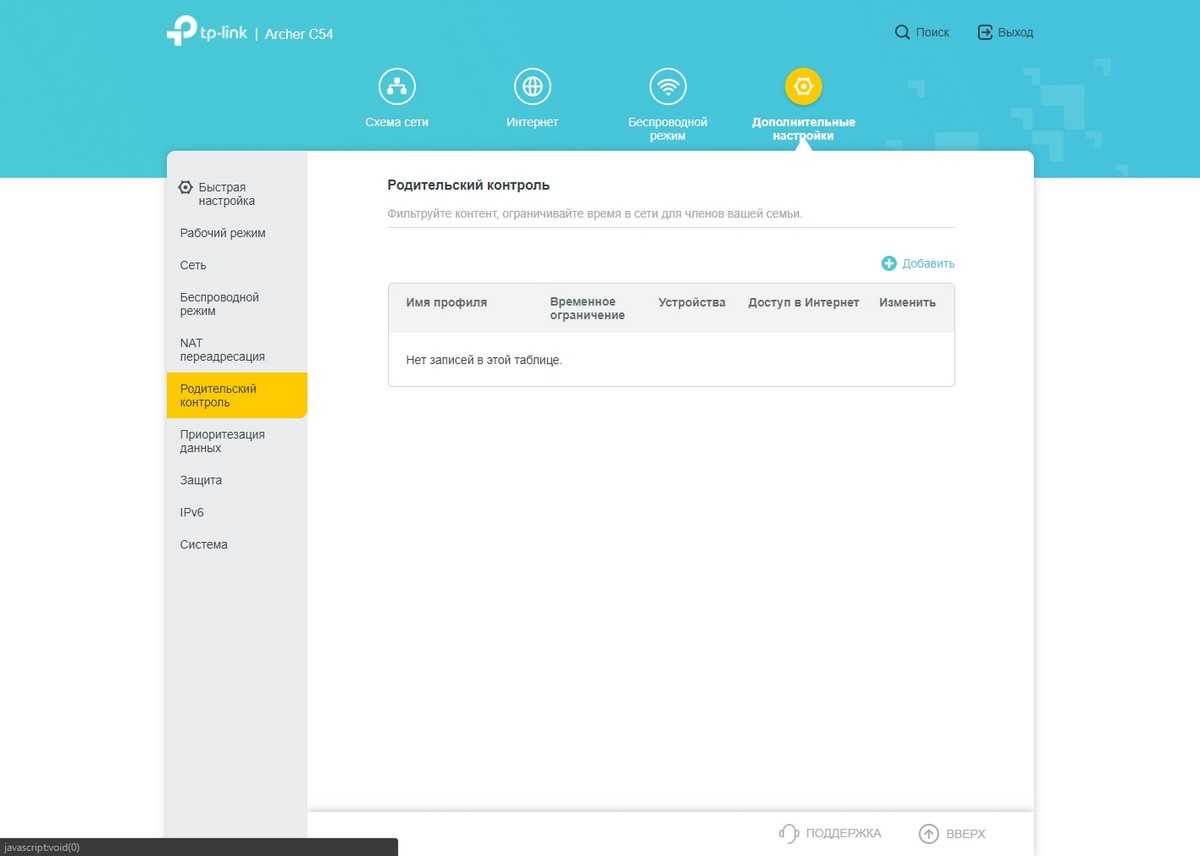Select the Дополнительные настройки gear icon
Viewport: 1200px width, 856px height.
pos(803,87)
